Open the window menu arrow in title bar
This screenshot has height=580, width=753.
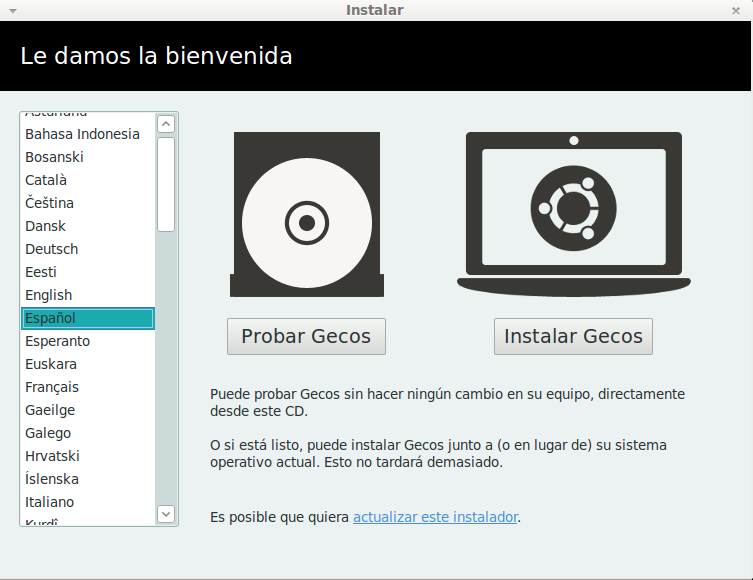(13, 11)
